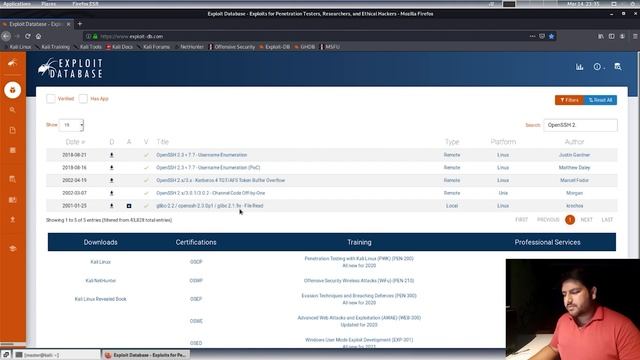
Task: Open GHDB bookmark
Action: pyautogui.click(x=304, y=47)
